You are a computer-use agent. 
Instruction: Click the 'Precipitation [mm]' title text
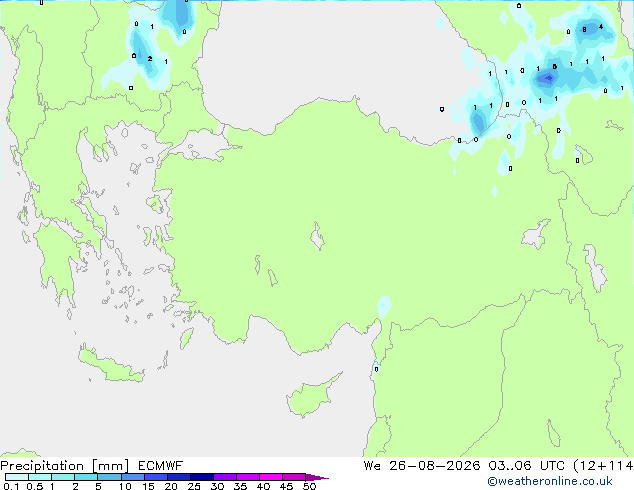65,466
